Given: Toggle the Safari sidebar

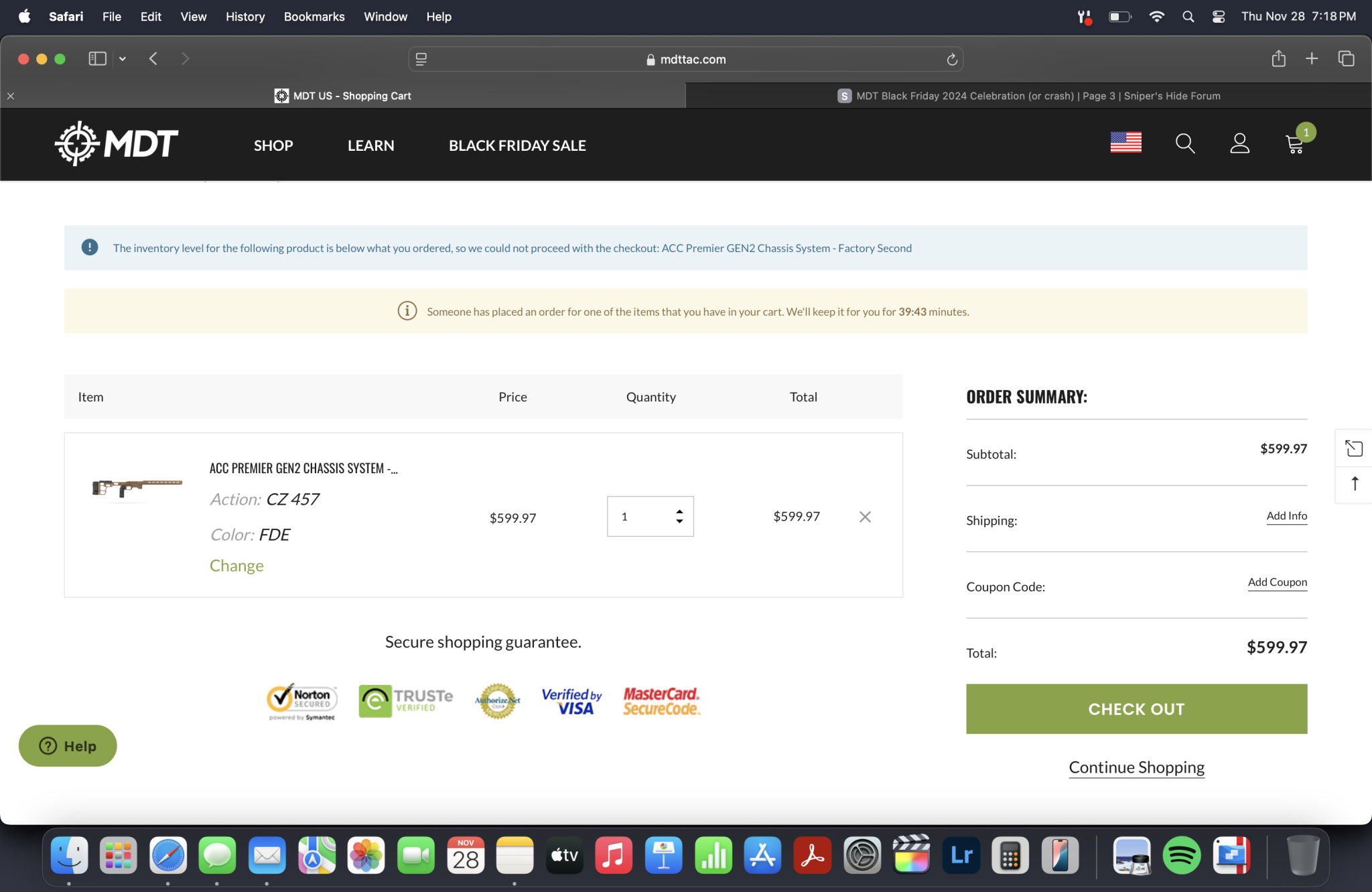Looking at the screenshot, I should (x=97, y=59).
